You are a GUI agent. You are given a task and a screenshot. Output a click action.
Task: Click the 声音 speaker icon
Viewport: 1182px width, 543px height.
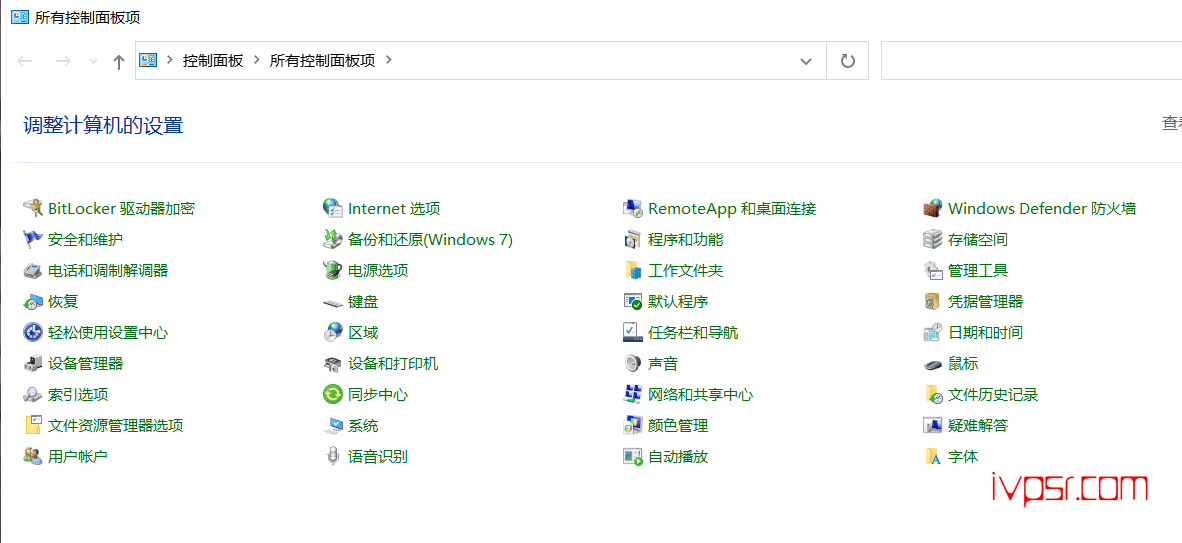[x=632, y=364]
